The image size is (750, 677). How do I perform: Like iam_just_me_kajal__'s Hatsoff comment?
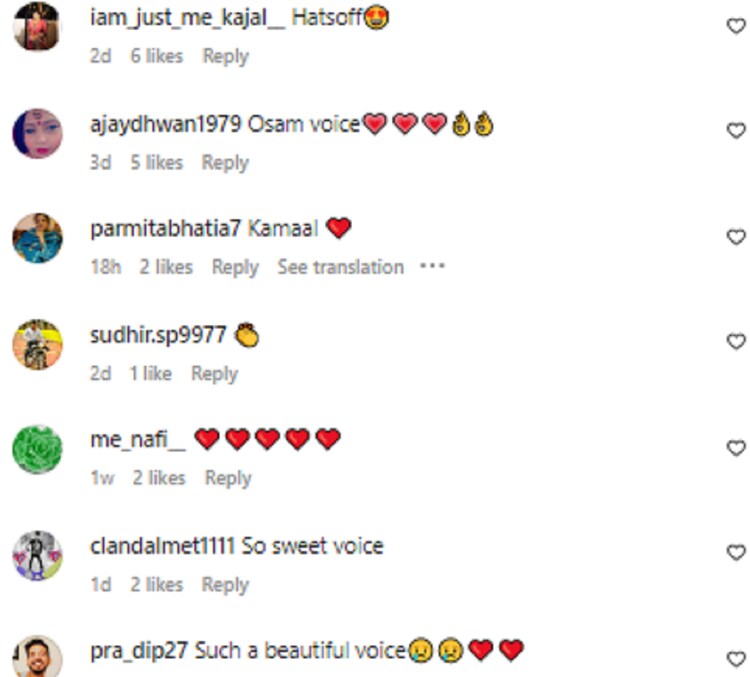[x=736, y=25]
